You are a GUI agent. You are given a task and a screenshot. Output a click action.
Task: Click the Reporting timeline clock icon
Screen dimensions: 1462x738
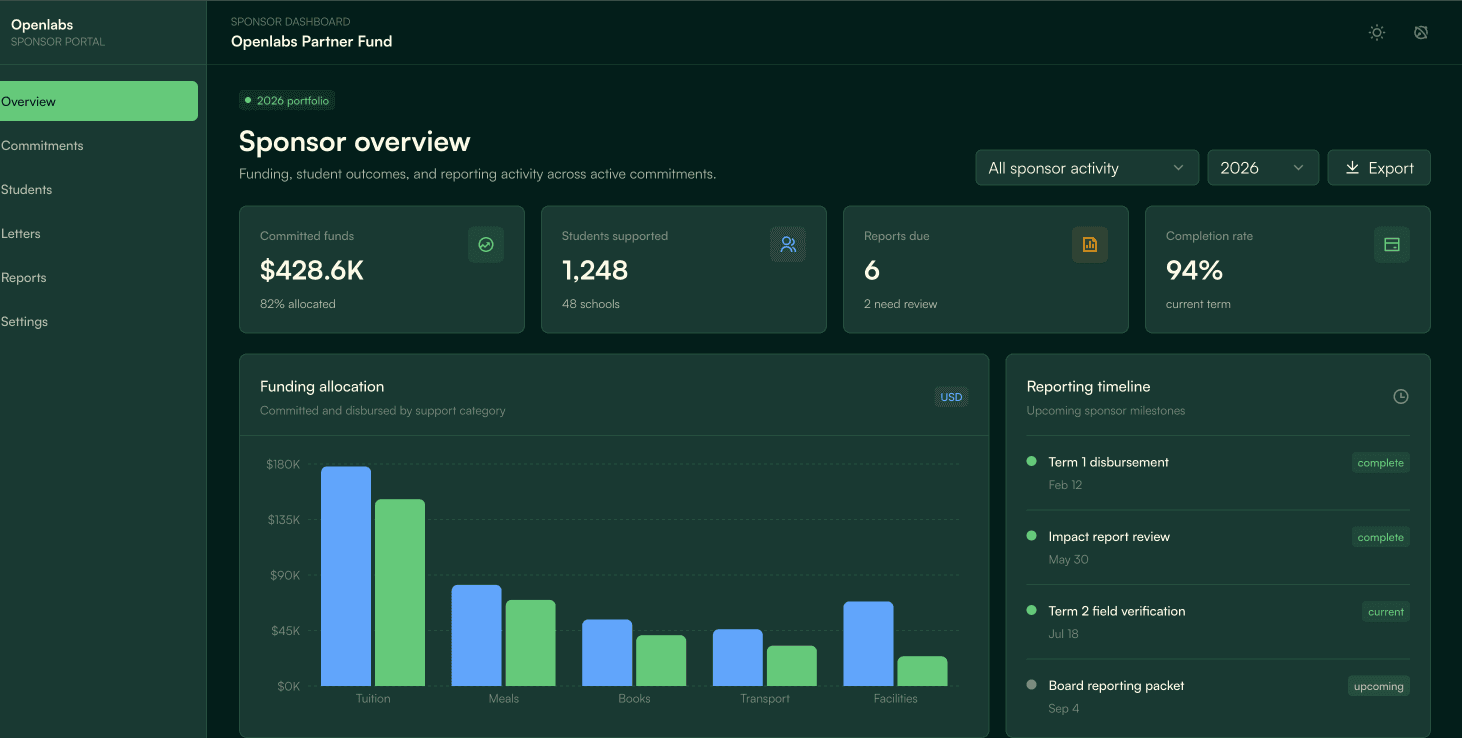tap(1401, 397)
